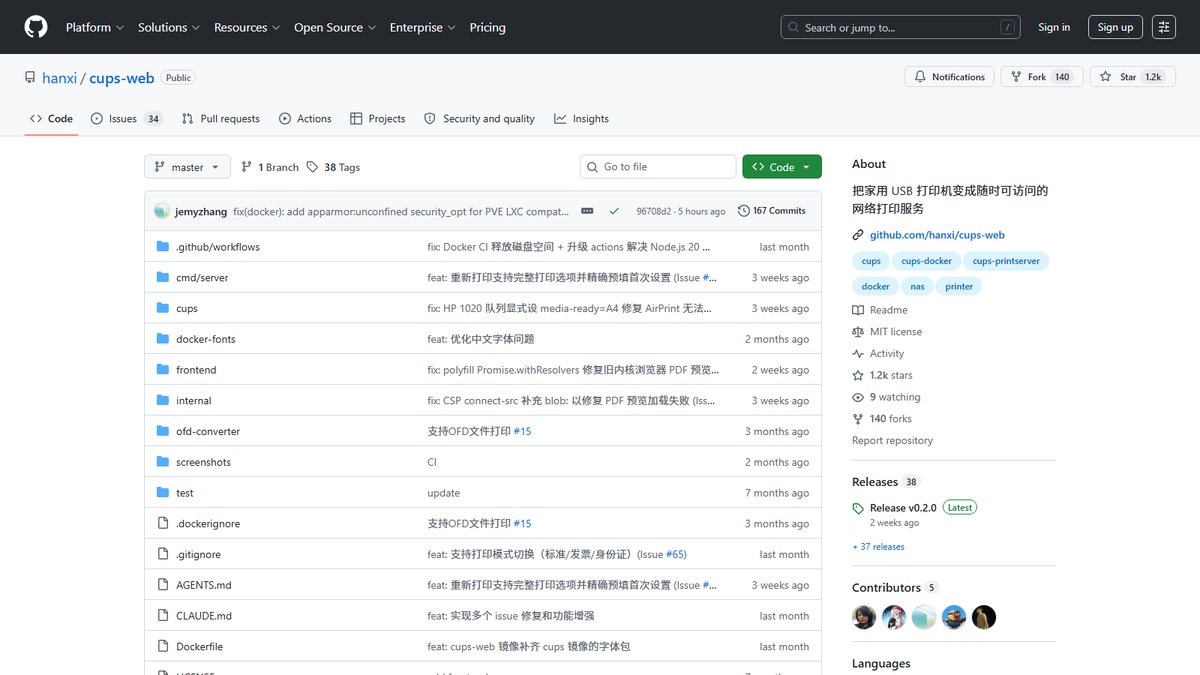Viewport: 1200px width, 675px height.
Task: Expand the Resources navigation menu
Action: (x=247, y=27)
